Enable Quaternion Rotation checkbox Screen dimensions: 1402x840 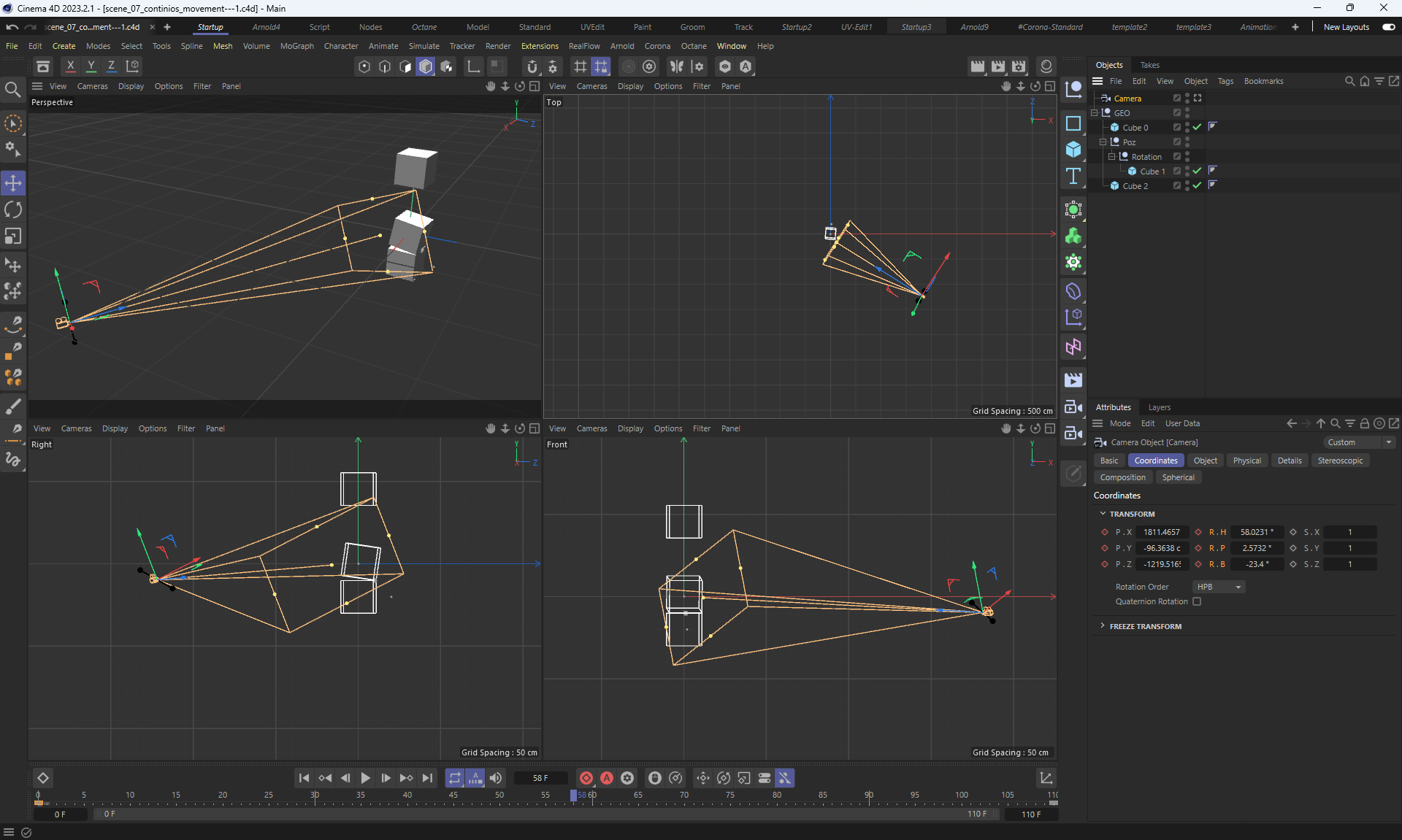click(1197, 601)
